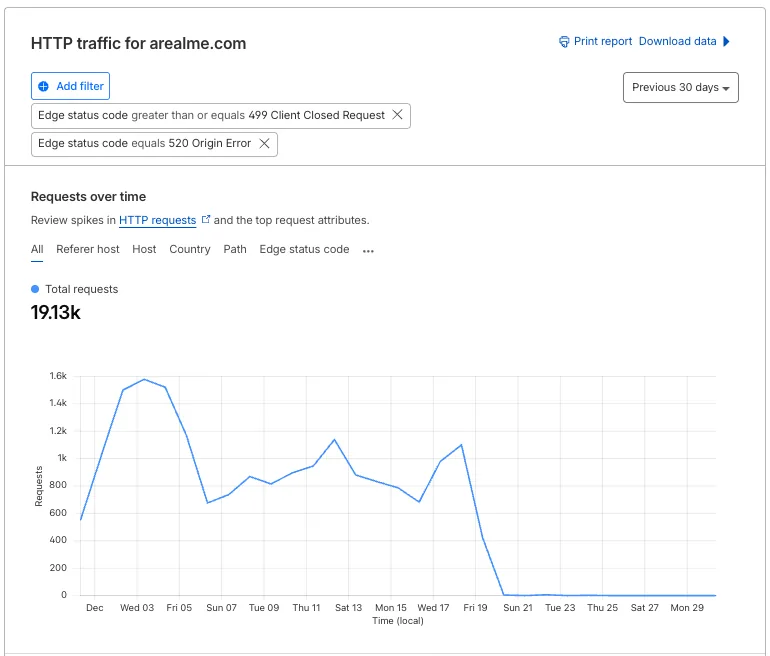This screenshot has width=770, height=656.
Task: Select the Host tab
Action: 144,249
